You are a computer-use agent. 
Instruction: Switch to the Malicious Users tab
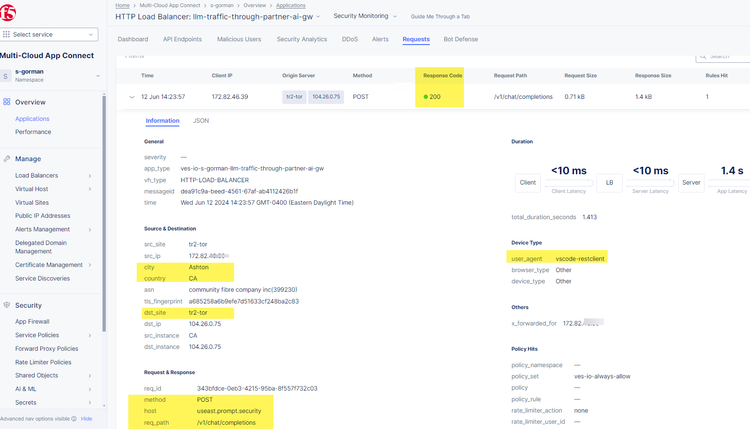[239, 39]
